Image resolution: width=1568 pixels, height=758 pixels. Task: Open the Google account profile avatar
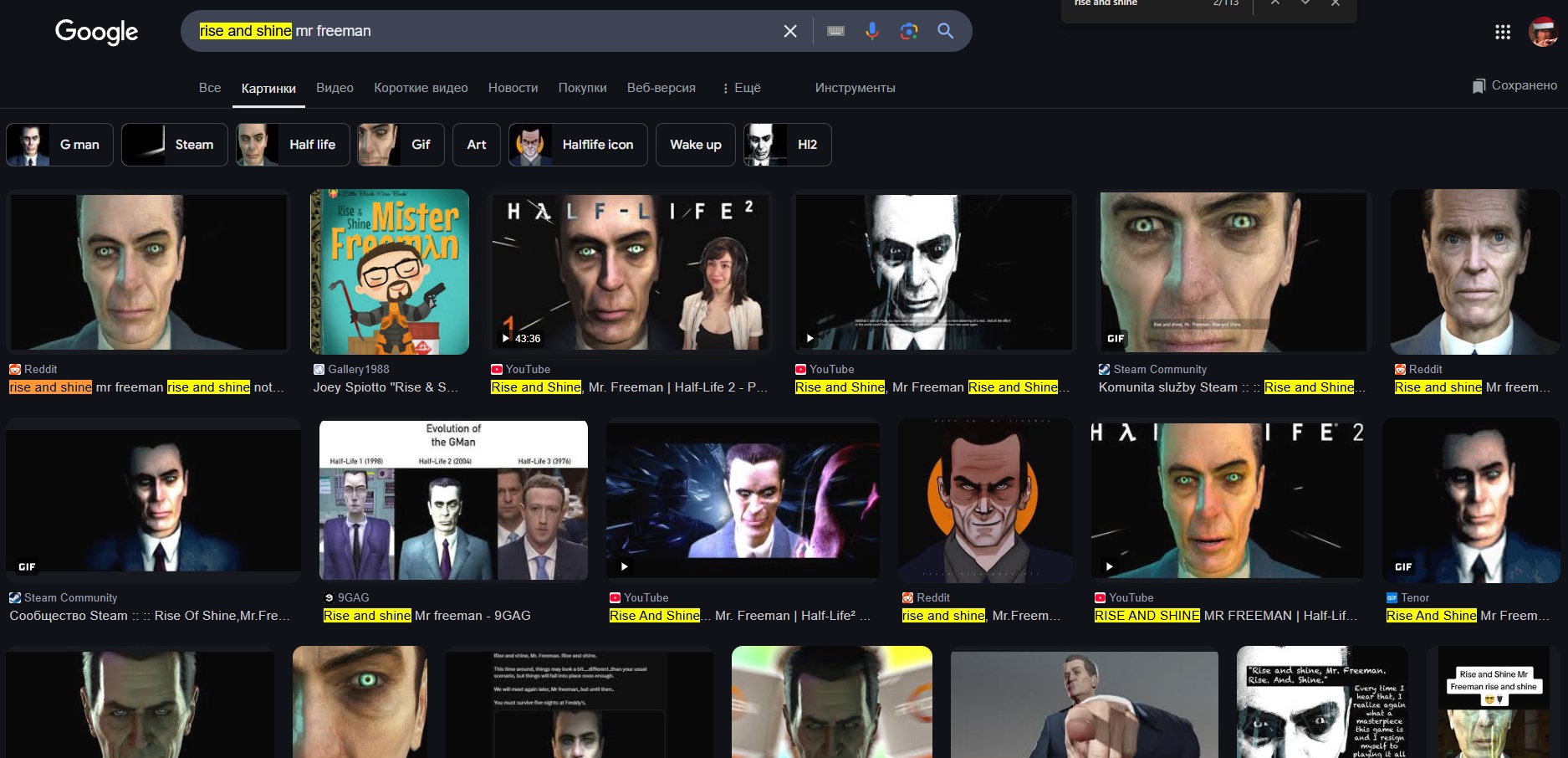click(1543, 32)
